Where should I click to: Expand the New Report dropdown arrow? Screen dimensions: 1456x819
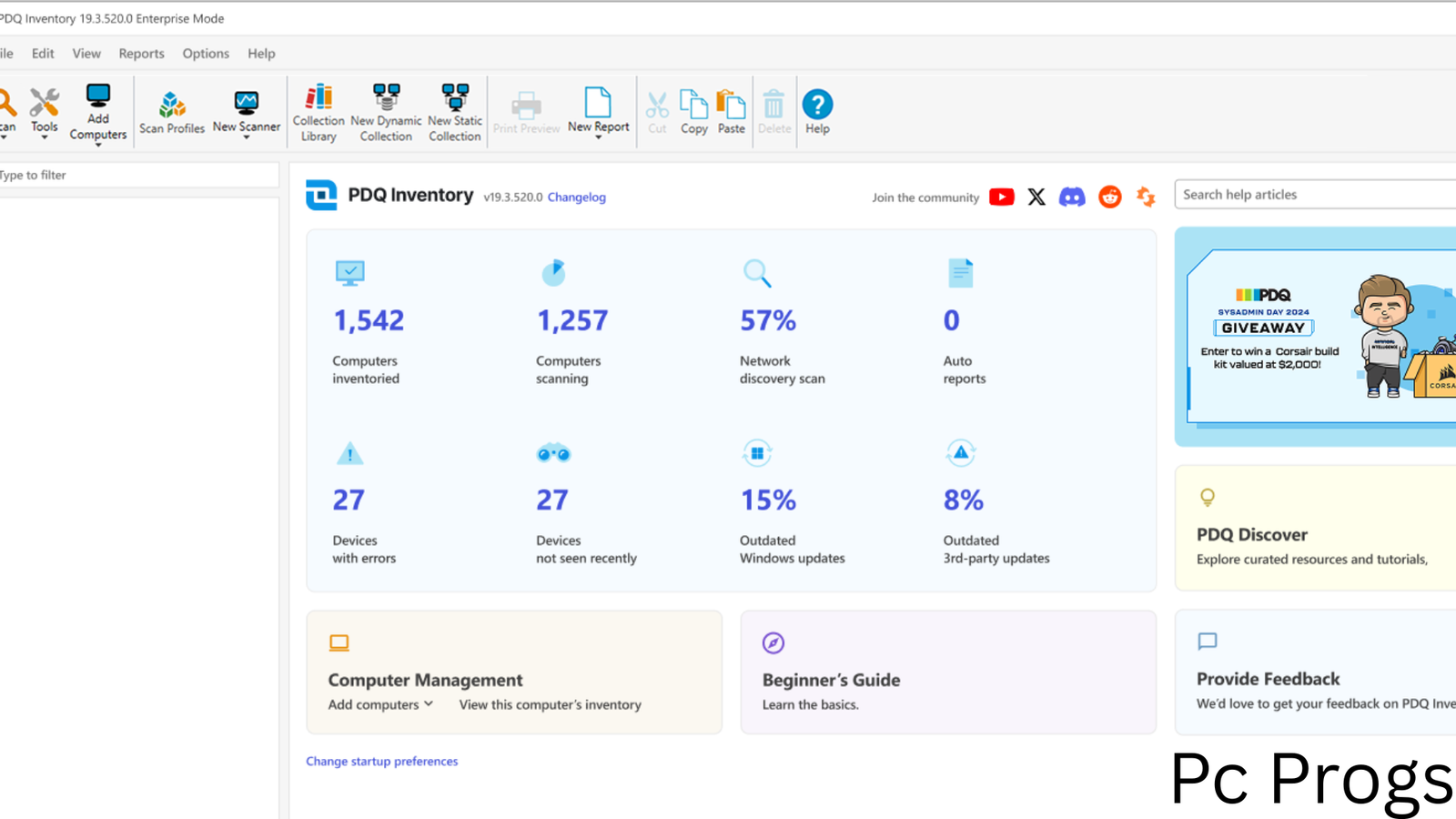[598, 138]
